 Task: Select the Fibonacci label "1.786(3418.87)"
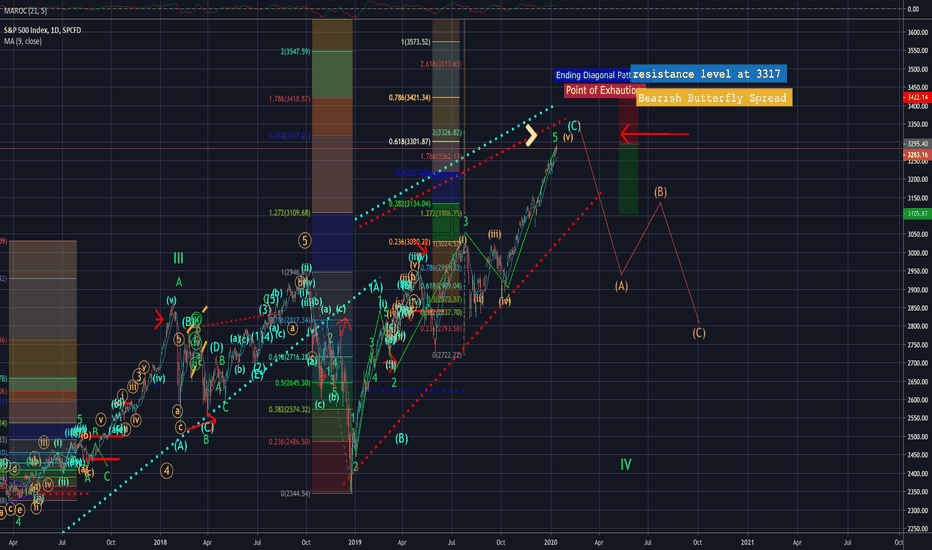(289, 99)
